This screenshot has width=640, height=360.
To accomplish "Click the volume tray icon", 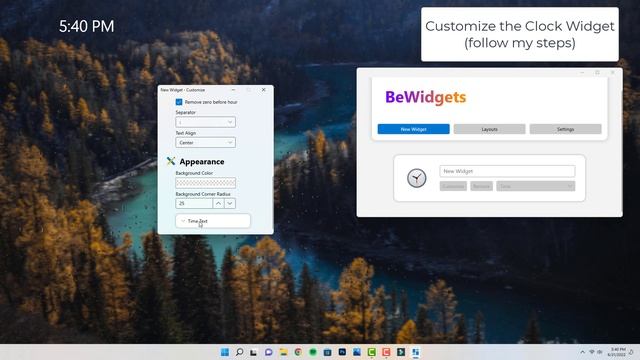I will (600, 352).
